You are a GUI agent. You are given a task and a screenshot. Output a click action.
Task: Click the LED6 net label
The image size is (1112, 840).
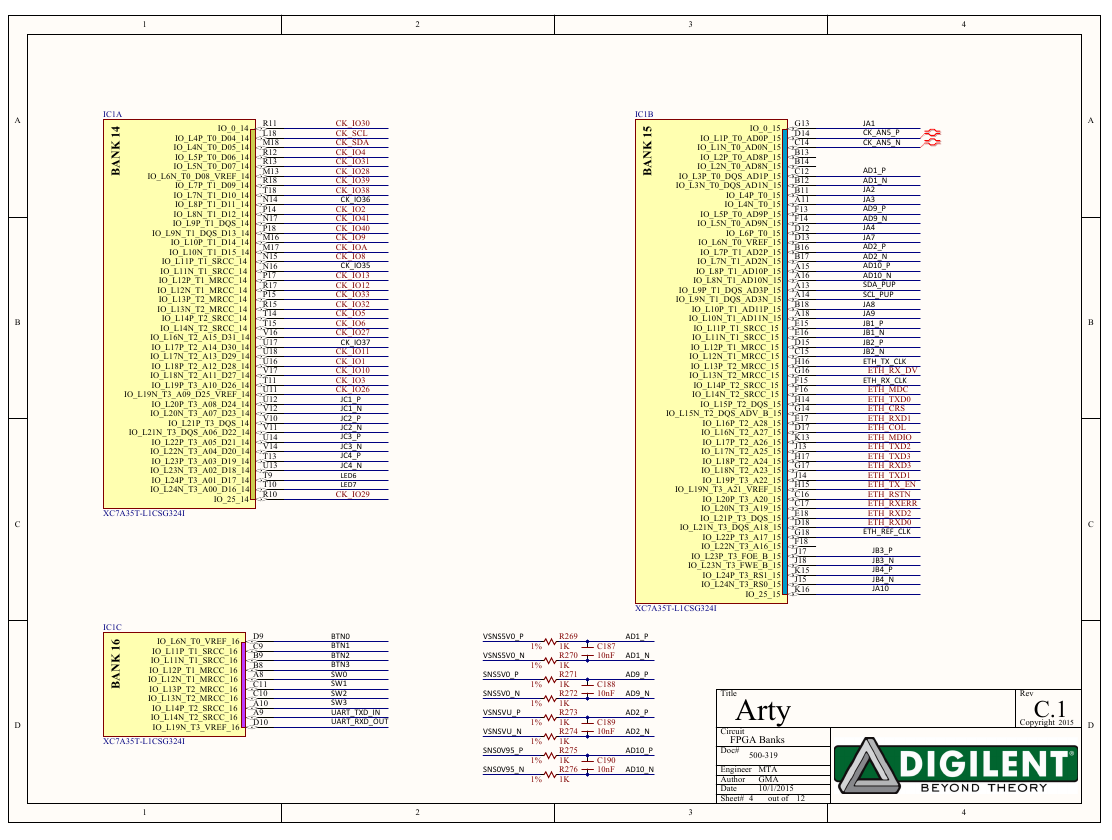348,476
